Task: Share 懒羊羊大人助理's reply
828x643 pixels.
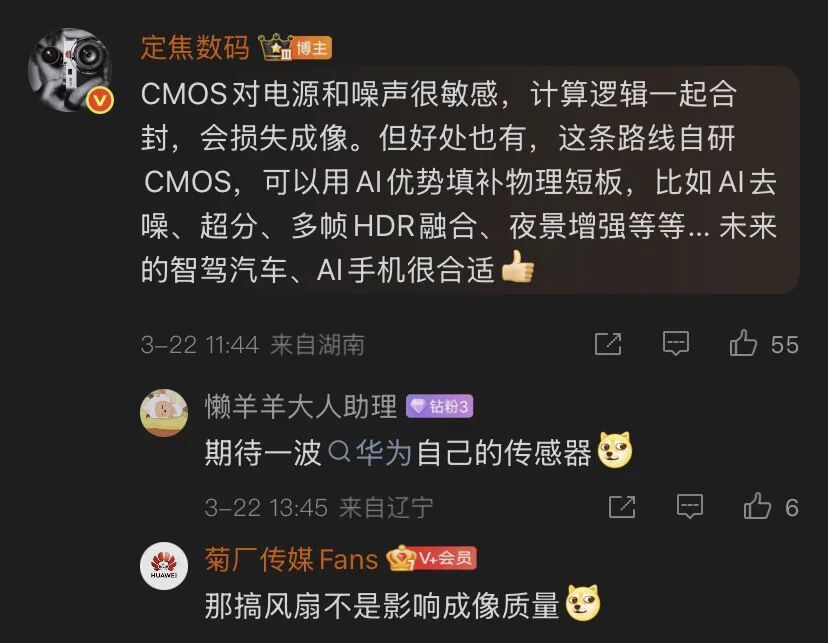Action: click(622, 507)
